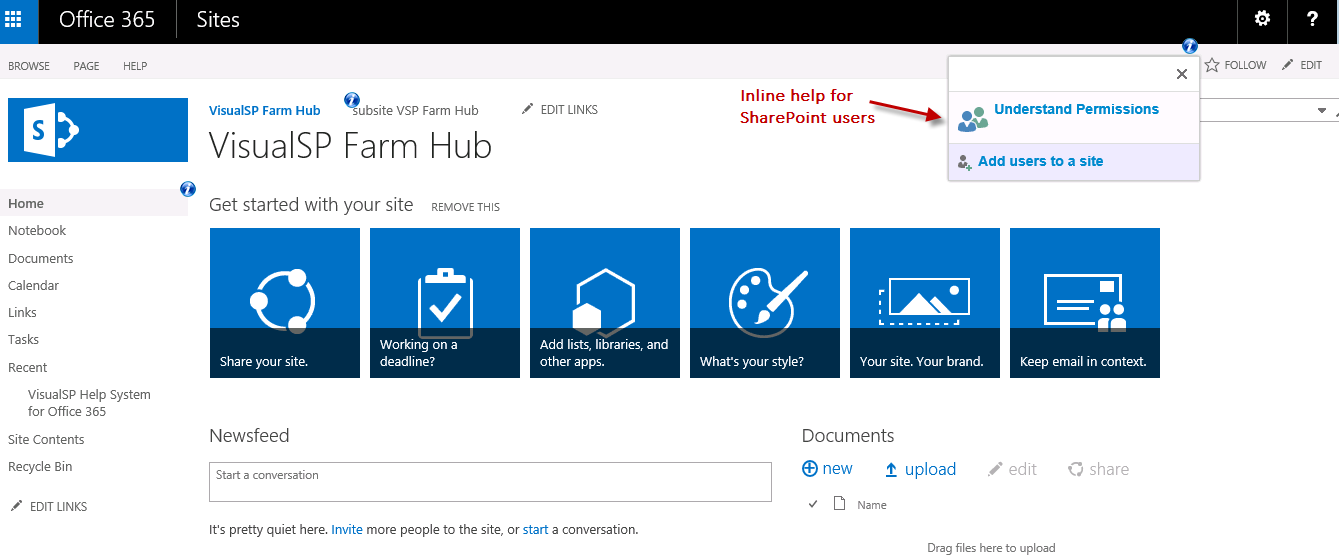Viewport: 1339px width, 559px height.
Task: Click the grayed-out share document button
Action: (1098, 469)
